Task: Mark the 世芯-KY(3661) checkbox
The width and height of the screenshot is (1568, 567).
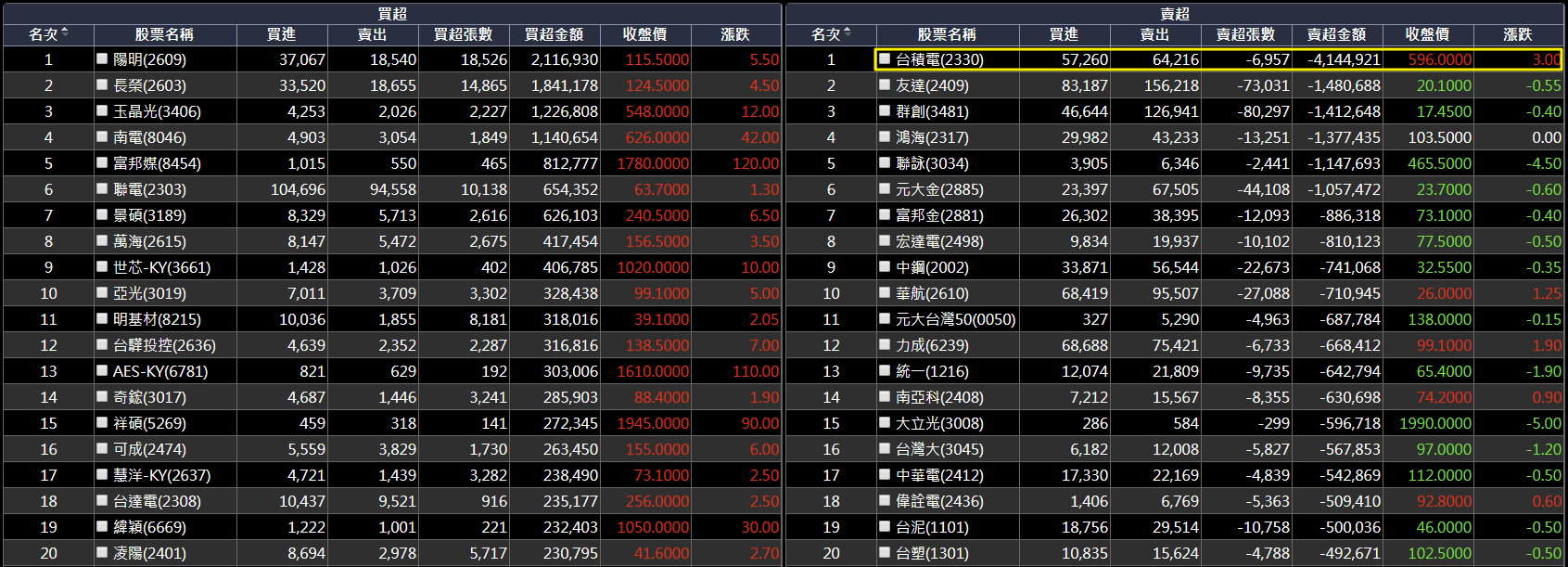Action: point(102,266)
